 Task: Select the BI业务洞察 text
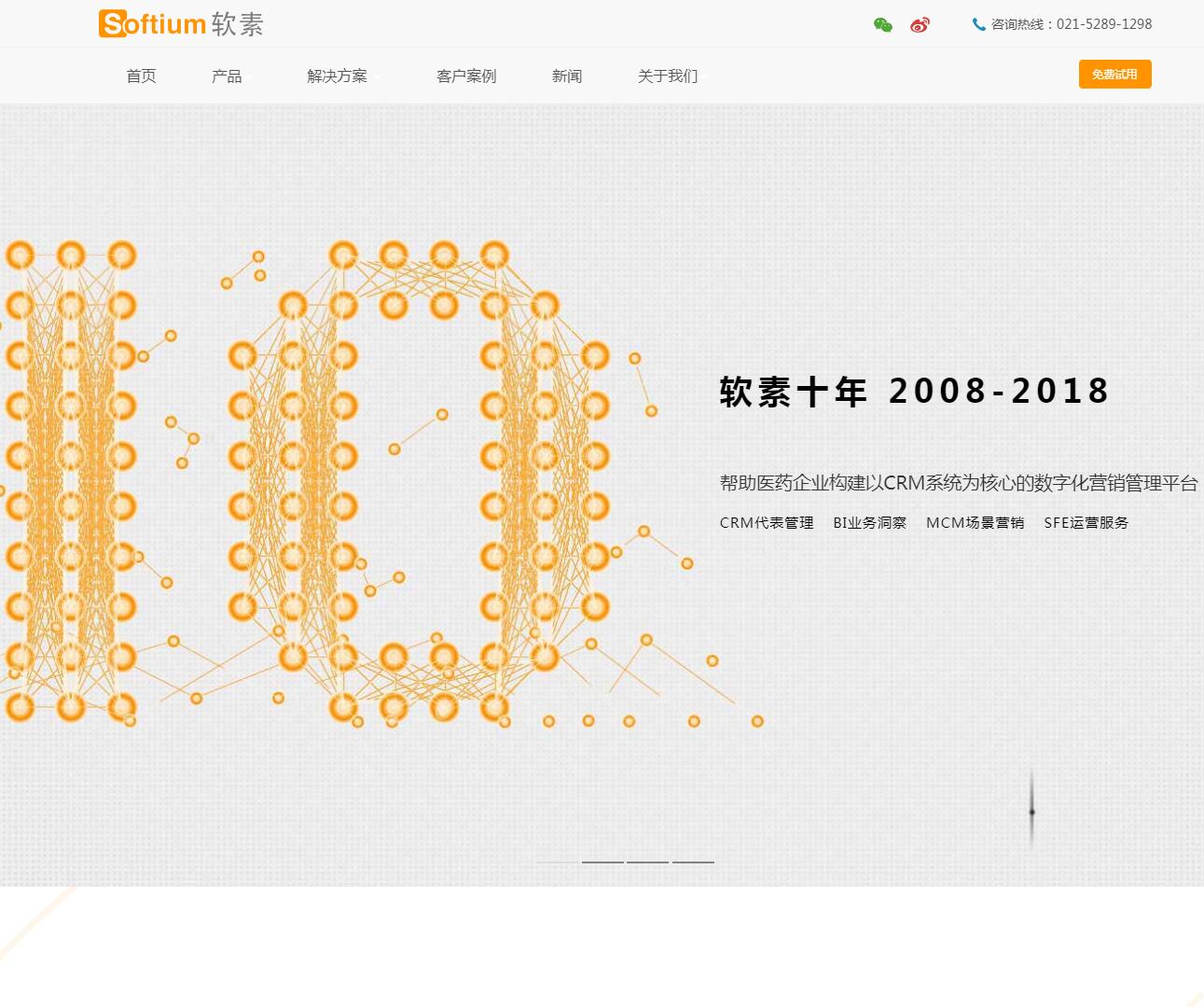tap(870, 523)
